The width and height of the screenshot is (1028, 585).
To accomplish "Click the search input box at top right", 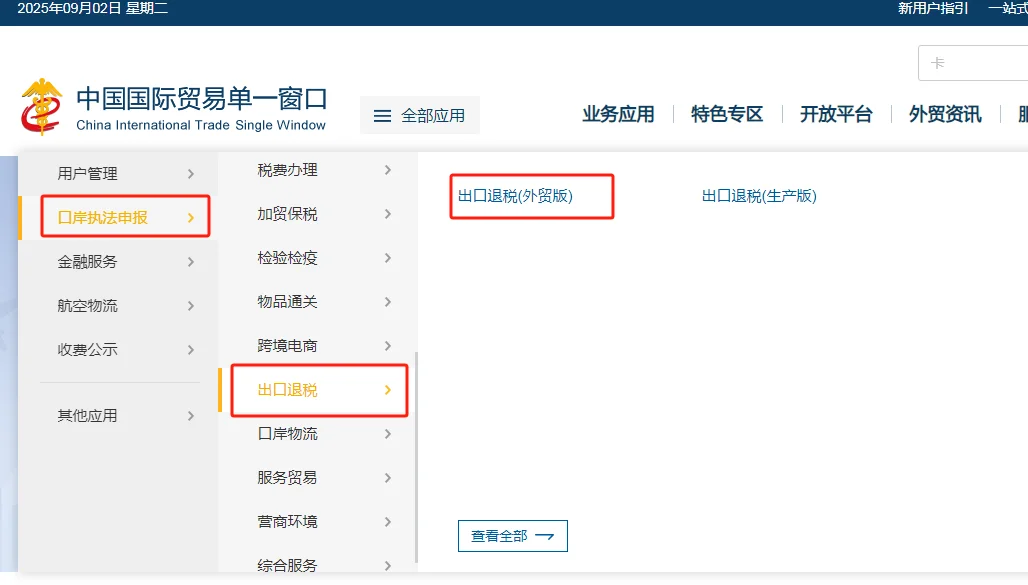I will click(x=975, y=62).
